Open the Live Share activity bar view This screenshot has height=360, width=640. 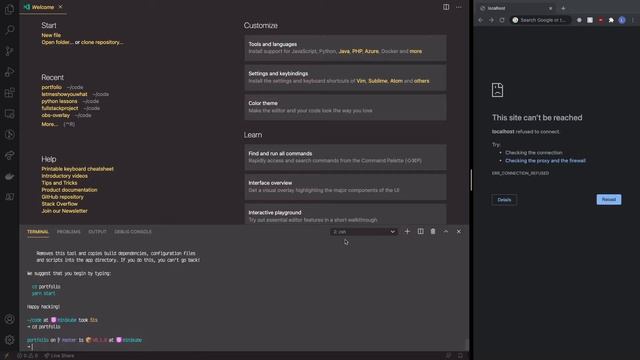[9, 155]
